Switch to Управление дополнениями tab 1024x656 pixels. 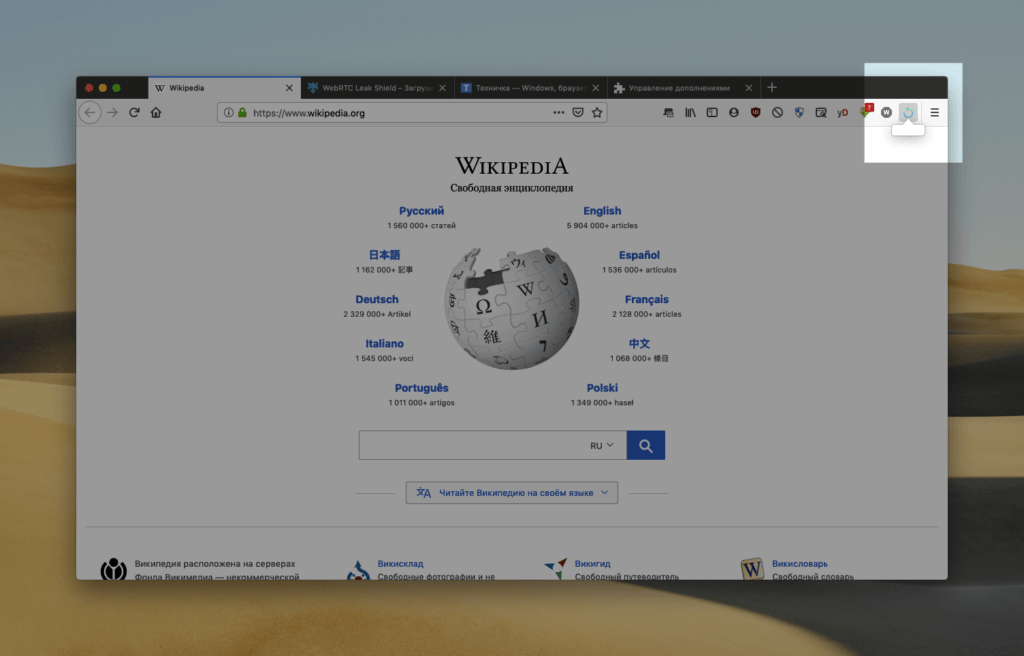[683, 88]
